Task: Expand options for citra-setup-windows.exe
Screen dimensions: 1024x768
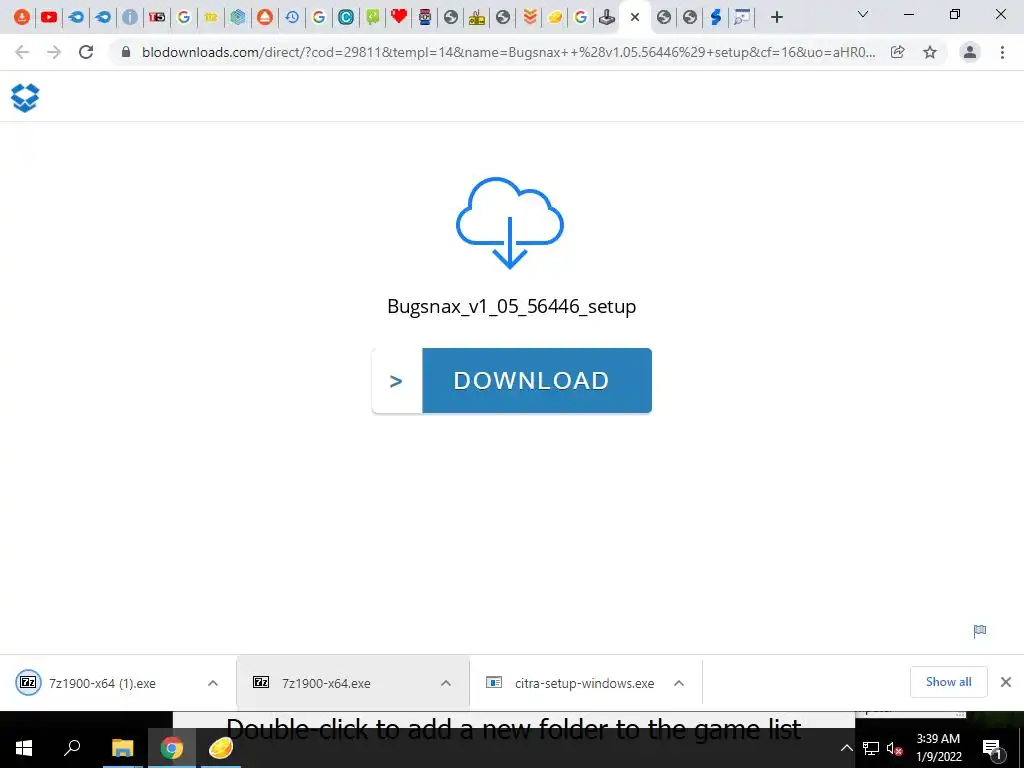Action: tap(679, 683)
